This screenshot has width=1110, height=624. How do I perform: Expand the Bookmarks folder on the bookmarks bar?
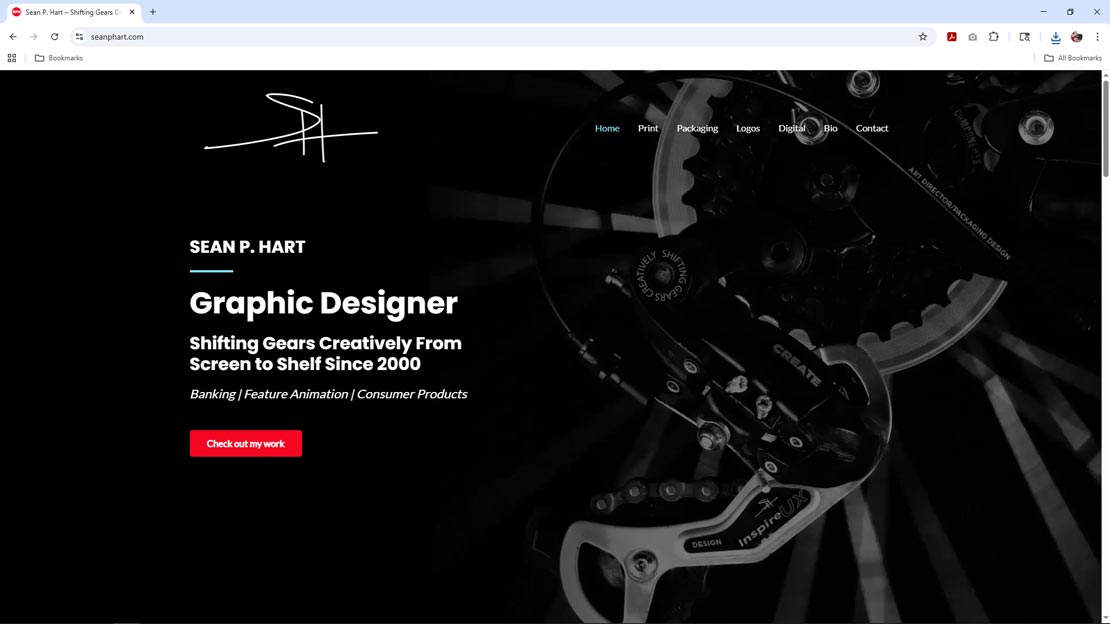point(59,58)
